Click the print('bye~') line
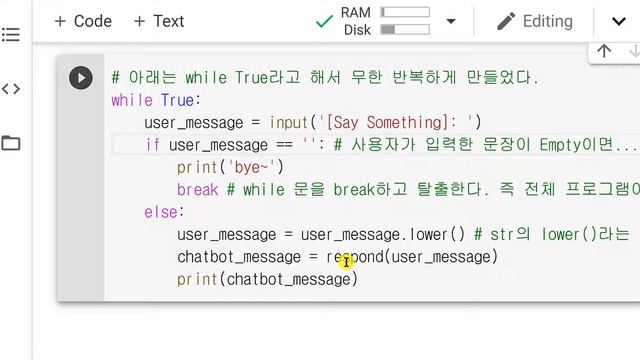Viewport: 640px width, 360px height. [230, 167]
